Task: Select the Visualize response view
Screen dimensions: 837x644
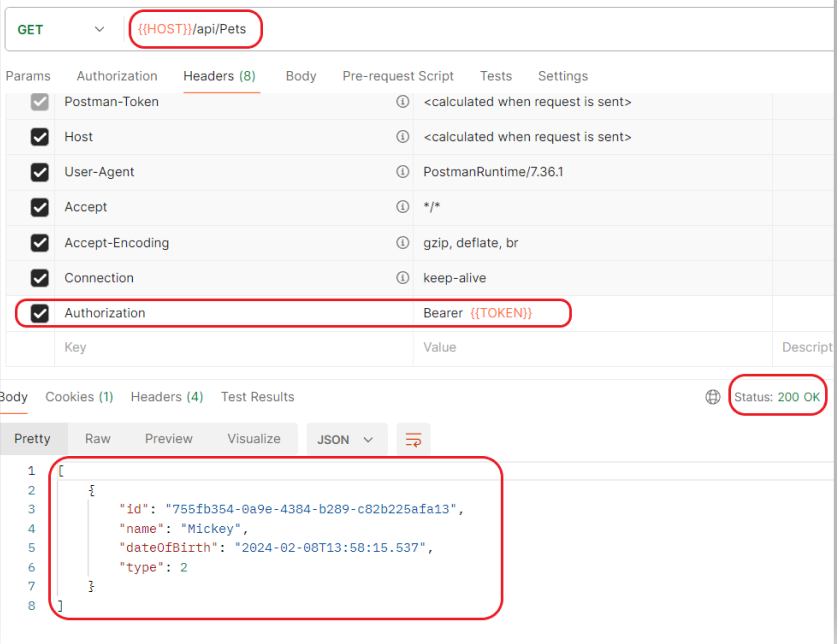Action: pos(254,439)
